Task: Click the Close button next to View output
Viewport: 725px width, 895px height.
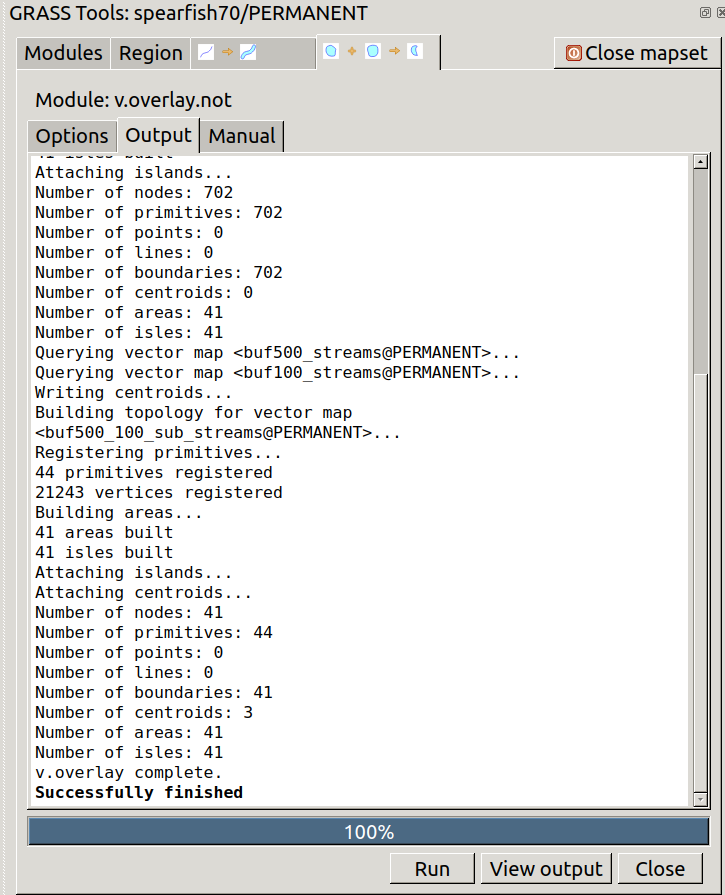Action: [x=660, y=869]
